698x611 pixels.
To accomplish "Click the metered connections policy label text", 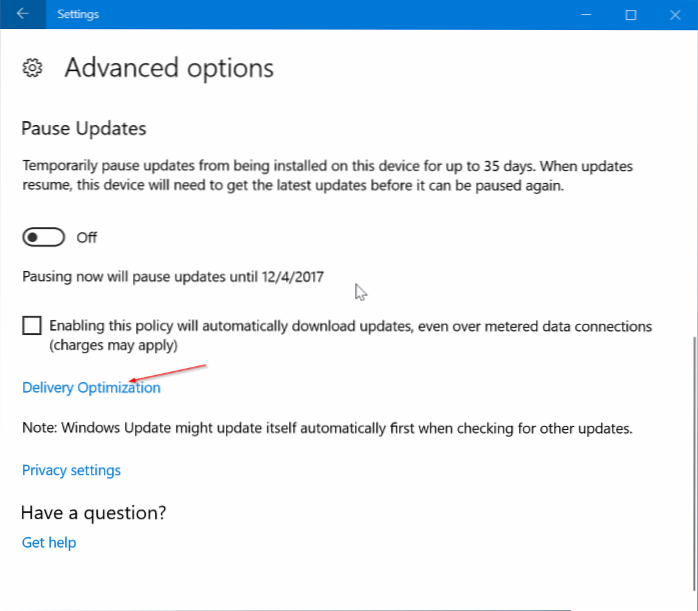I will pyautogui.click(x=350, y=336).
